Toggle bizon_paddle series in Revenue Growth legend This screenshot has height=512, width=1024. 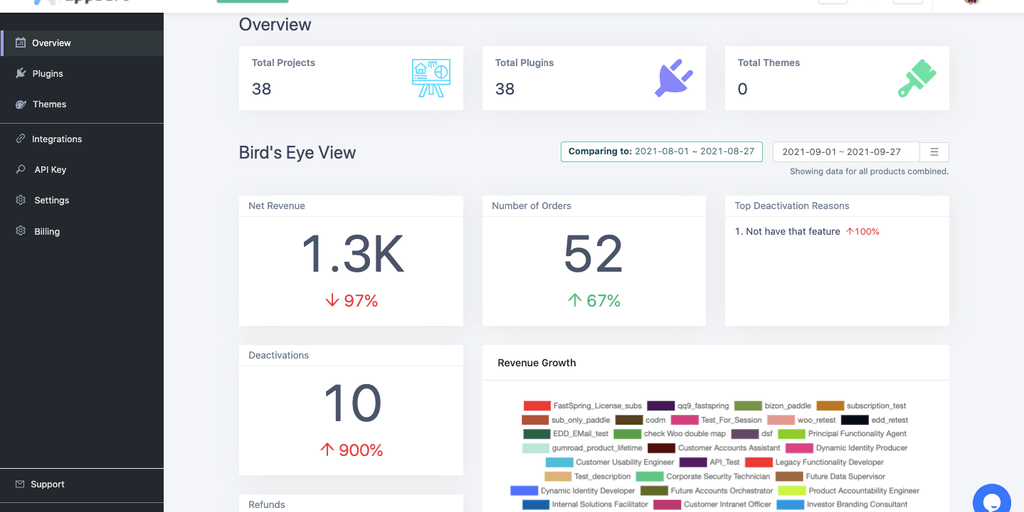coord(748,406)
